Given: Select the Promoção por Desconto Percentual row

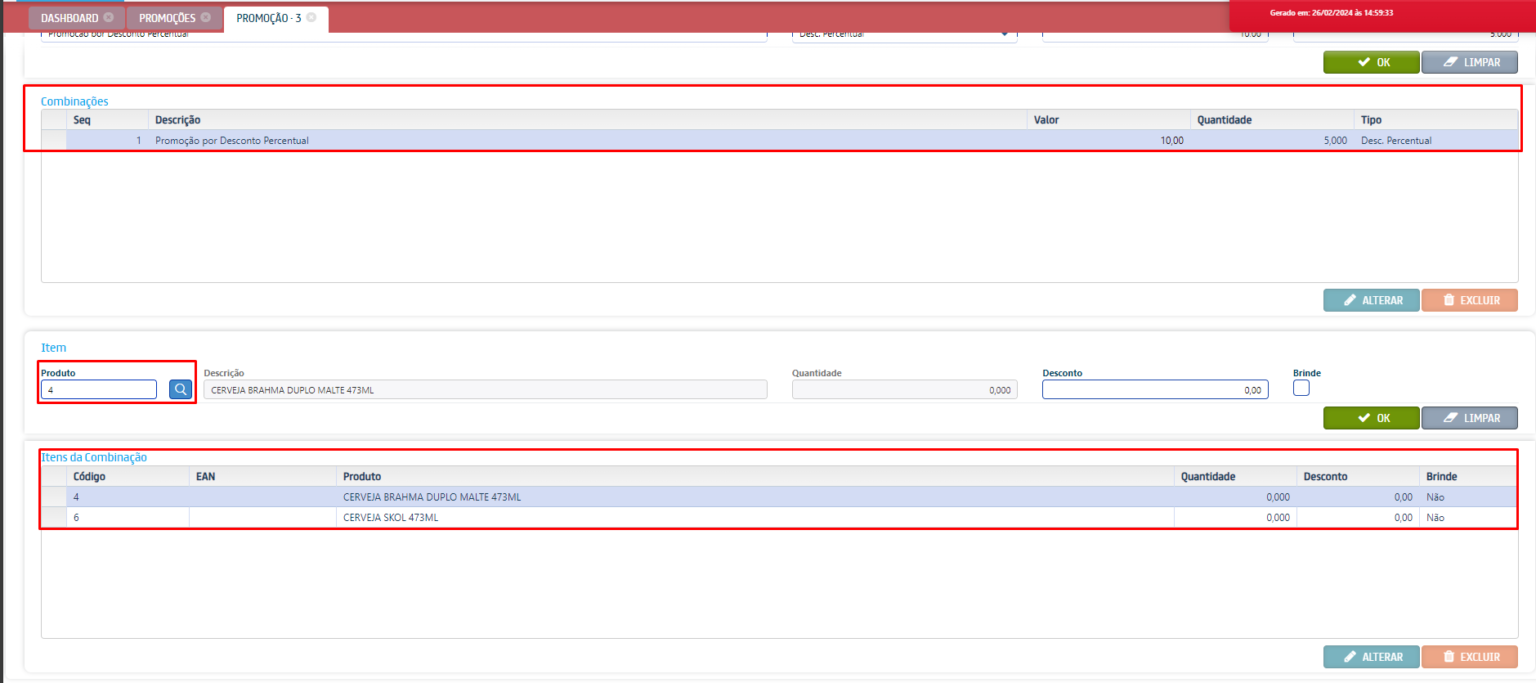Looking at the screenshot, I should coord(232,141).
